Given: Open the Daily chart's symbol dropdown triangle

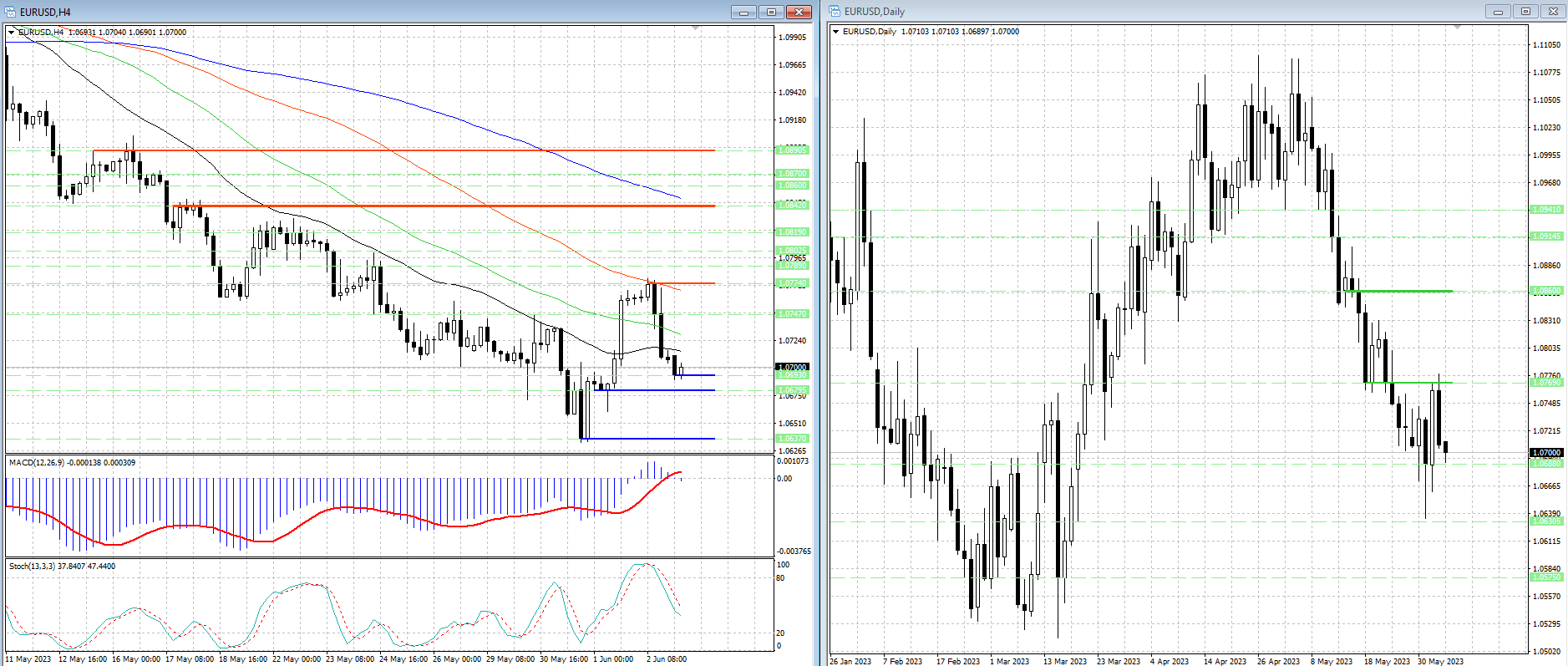Looking at the screenshot, I should 835,32.
